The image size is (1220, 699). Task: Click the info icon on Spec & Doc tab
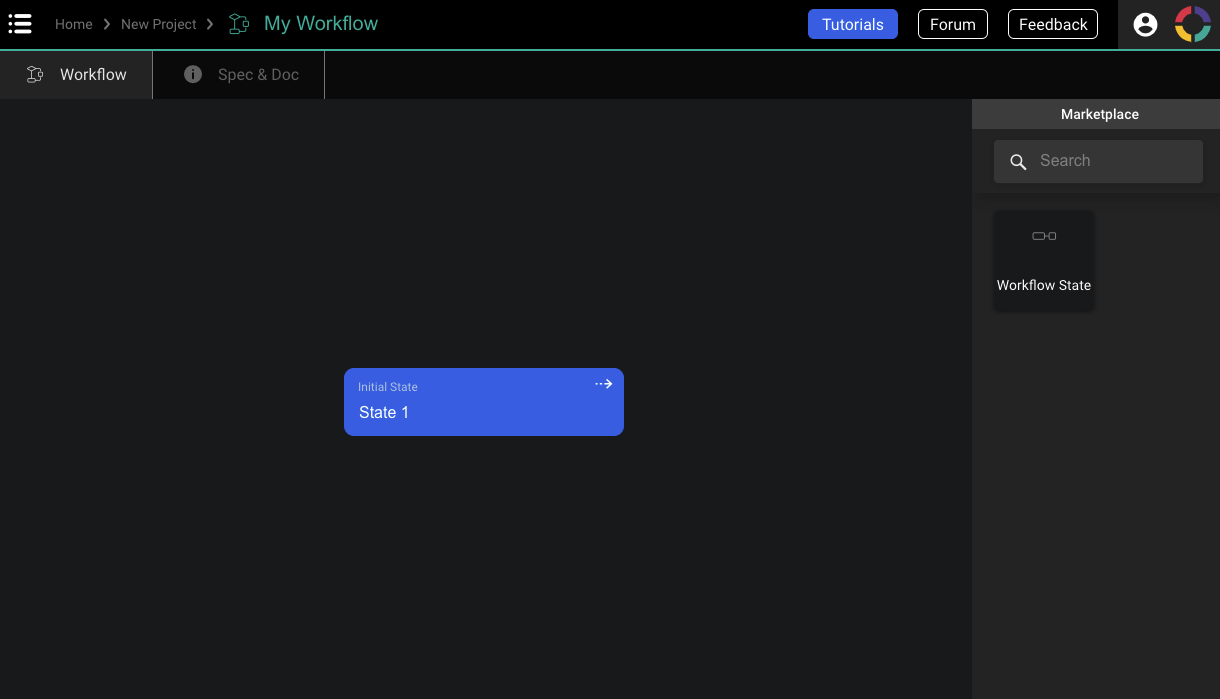pos(192,74)
